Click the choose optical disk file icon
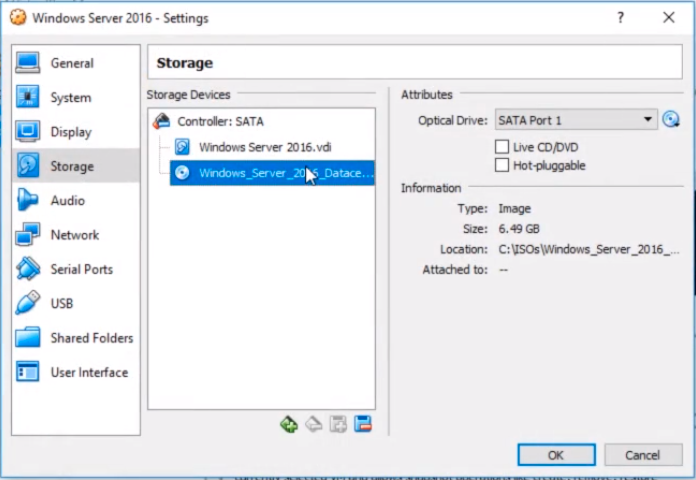The width and height of the screenshot is (696, 480). 671,119
